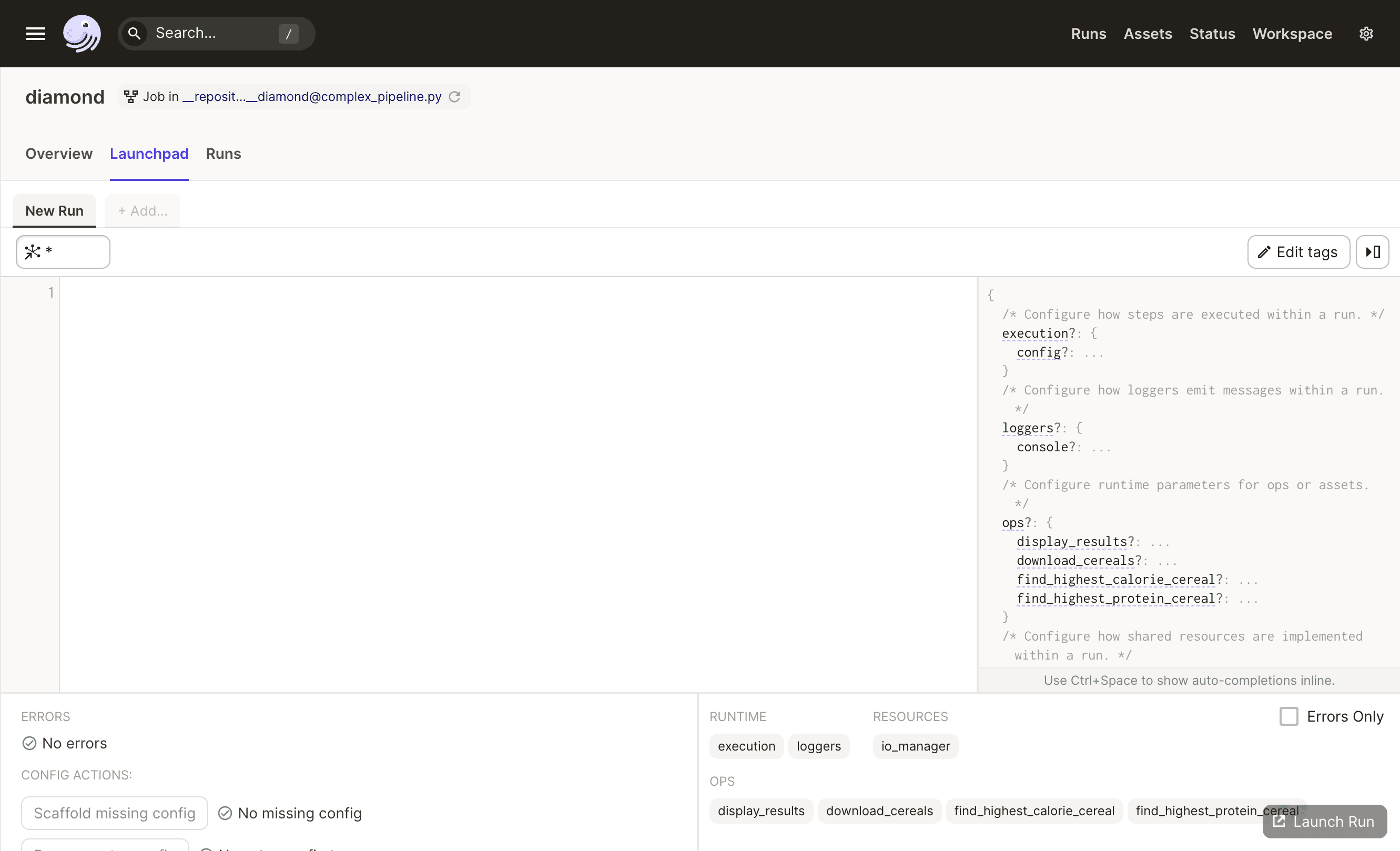The image size is (1400, 851).
Task: Switch to the Overview tab
Action: 58,154
